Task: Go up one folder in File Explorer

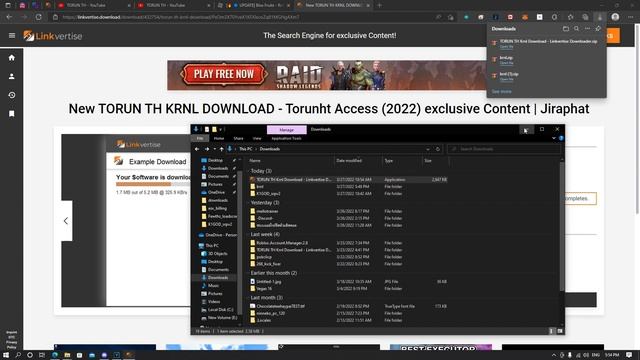Action: click(222, 149)
